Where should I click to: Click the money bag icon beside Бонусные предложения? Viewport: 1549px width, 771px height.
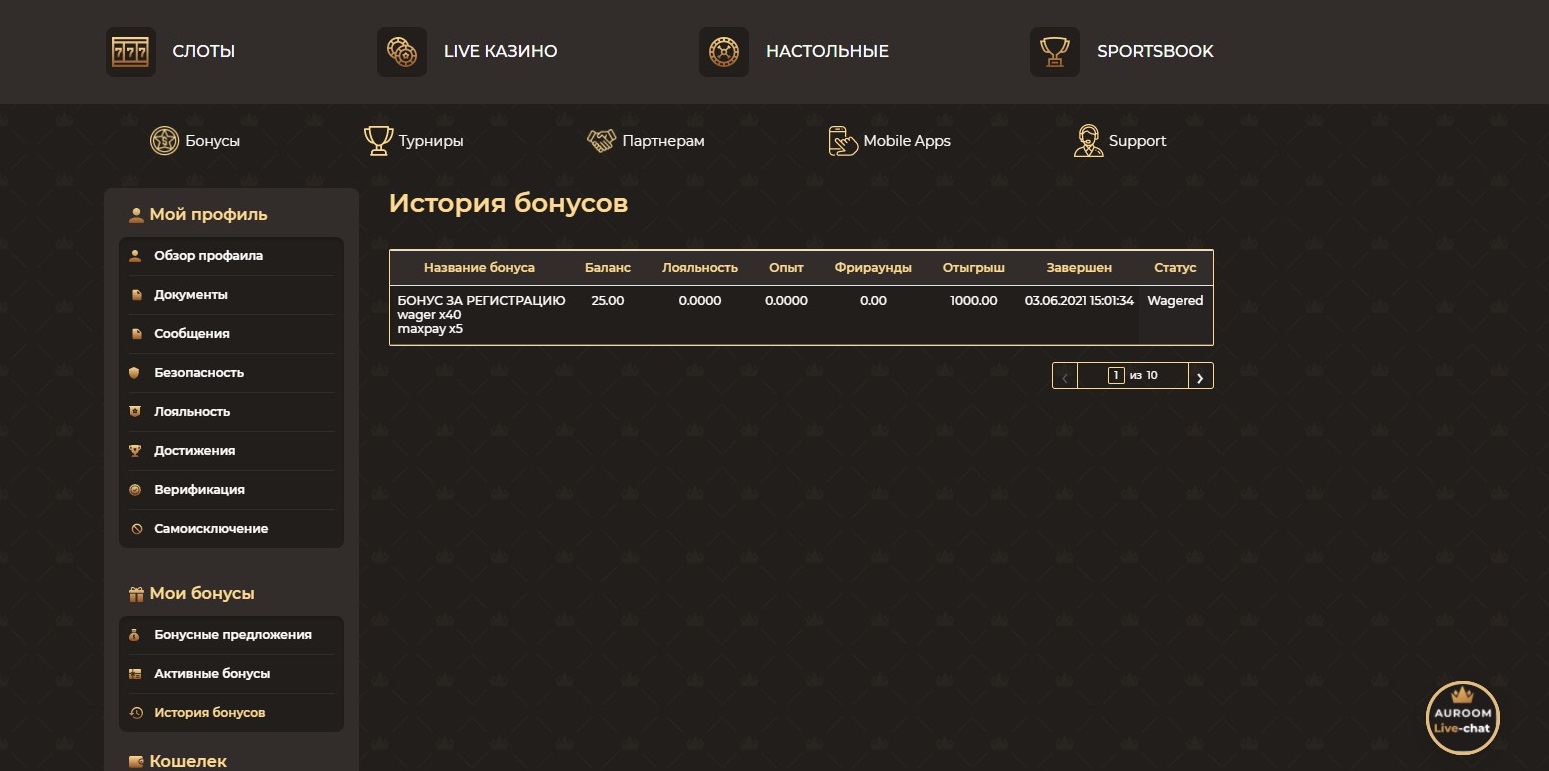pos(135,635)
